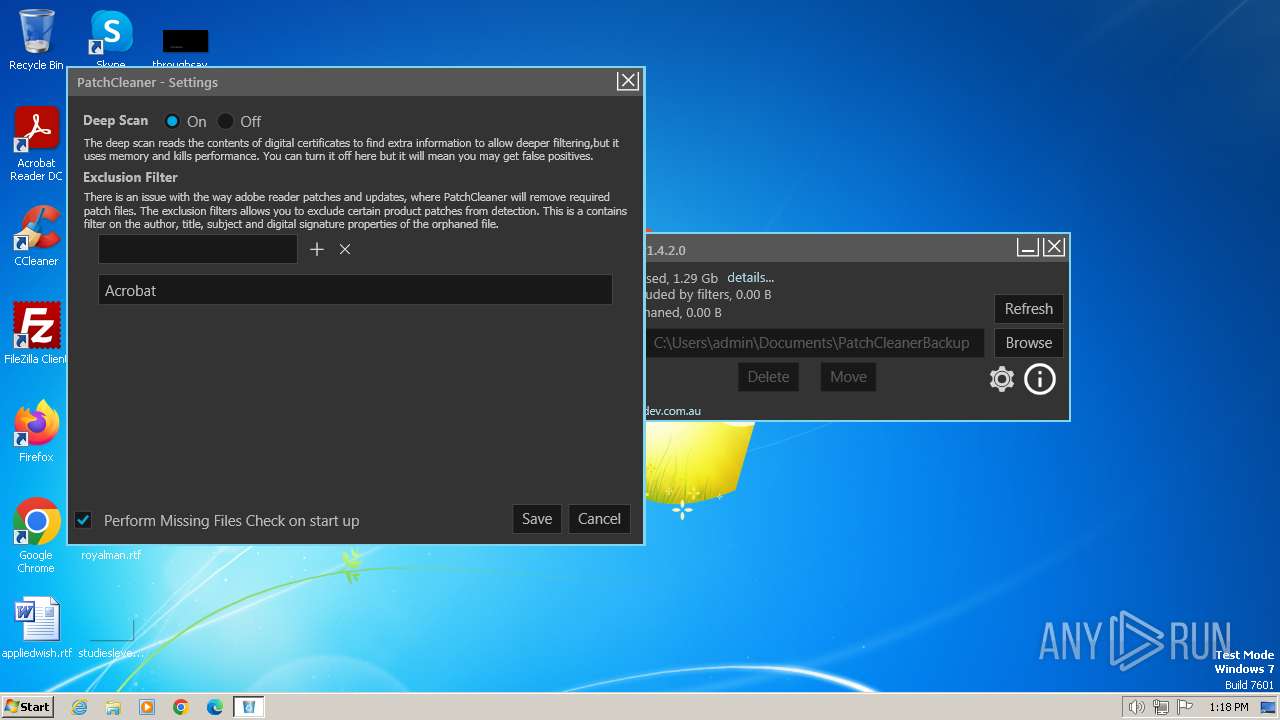
Task: Cancel the settings dialog
Action: pos(599,518)
